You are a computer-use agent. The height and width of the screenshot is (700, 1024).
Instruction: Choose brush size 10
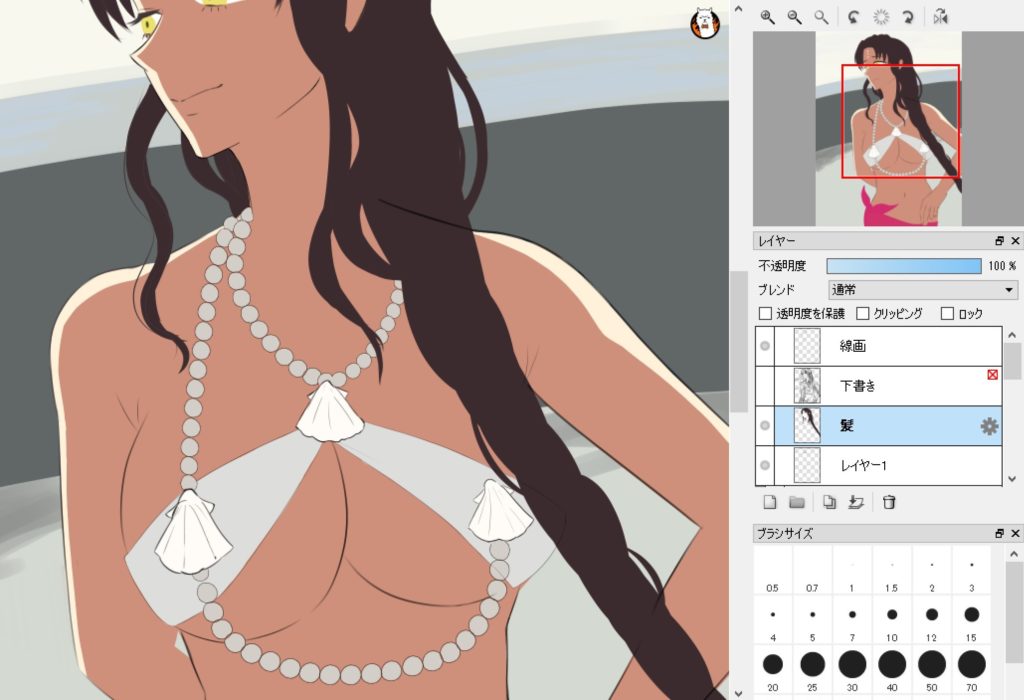(x=892, y=614)
